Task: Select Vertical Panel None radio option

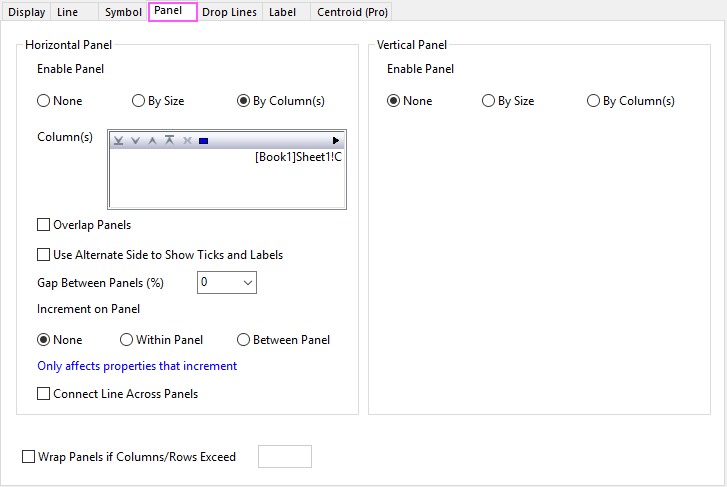Action: coord(409,101)
